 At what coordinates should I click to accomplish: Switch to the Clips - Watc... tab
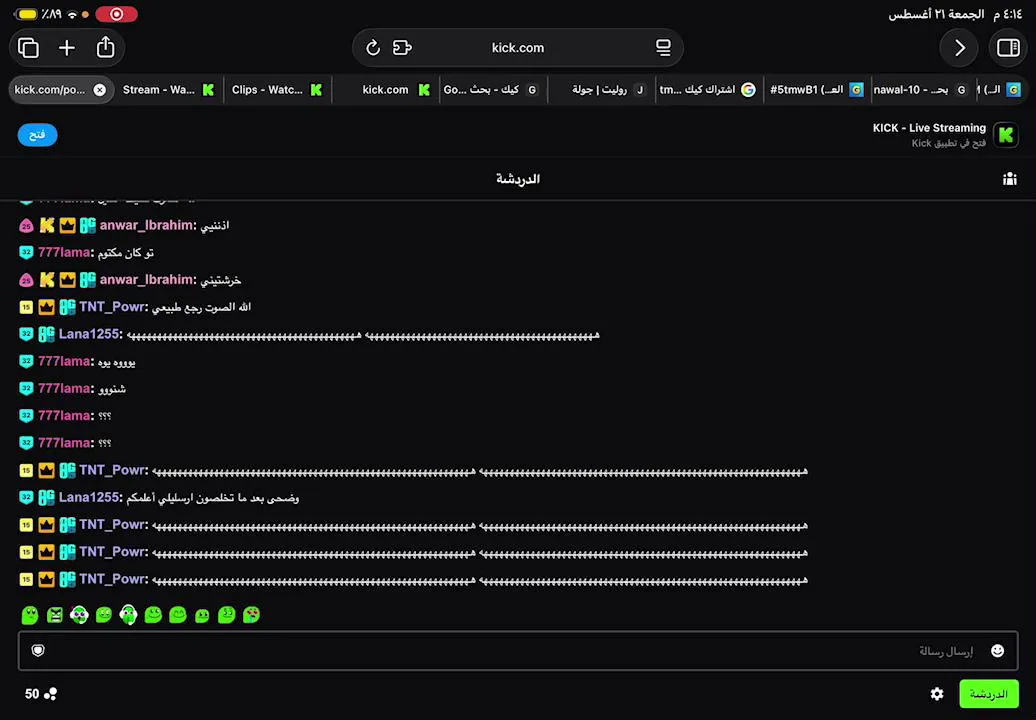(x=277, y=90)
